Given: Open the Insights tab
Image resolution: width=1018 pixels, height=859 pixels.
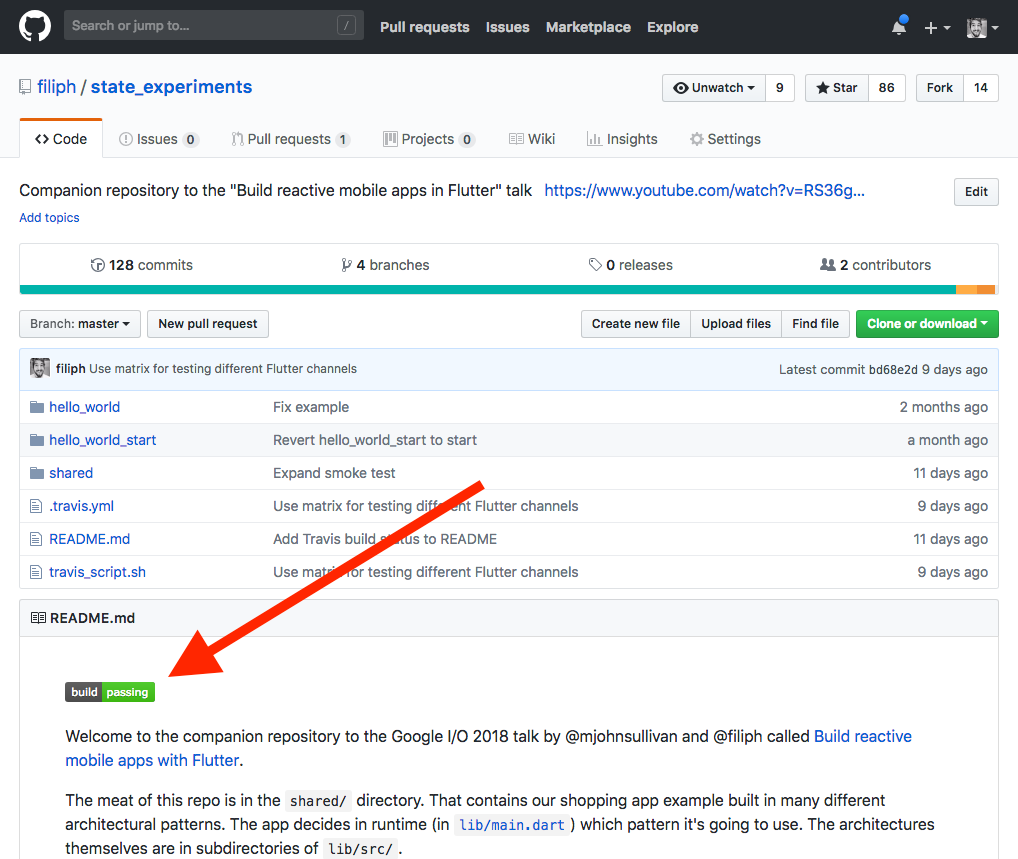Looking at the screenshot, I should point(622,139).
